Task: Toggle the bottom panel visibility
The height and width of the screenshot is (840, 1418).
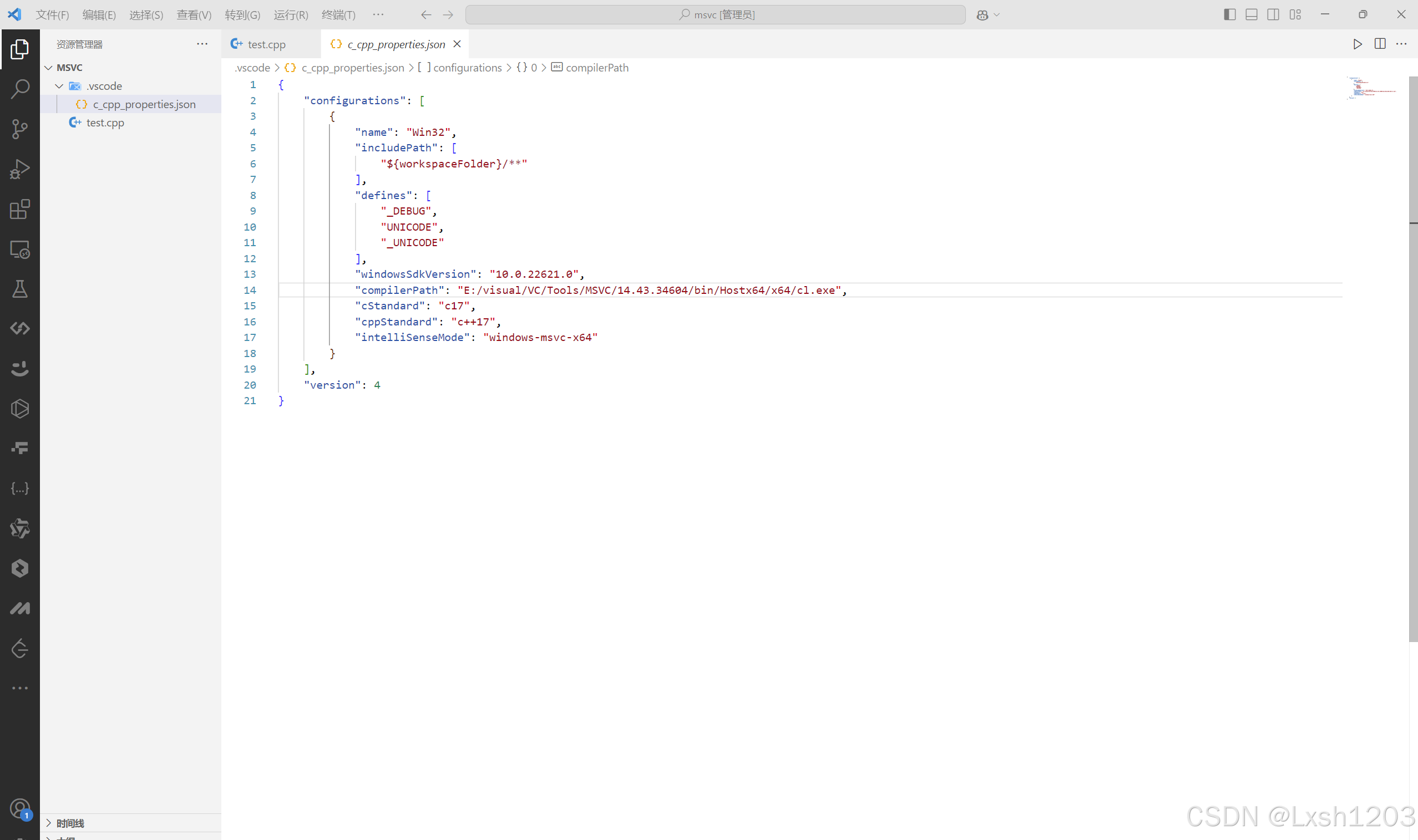Action: point(1252,14)
